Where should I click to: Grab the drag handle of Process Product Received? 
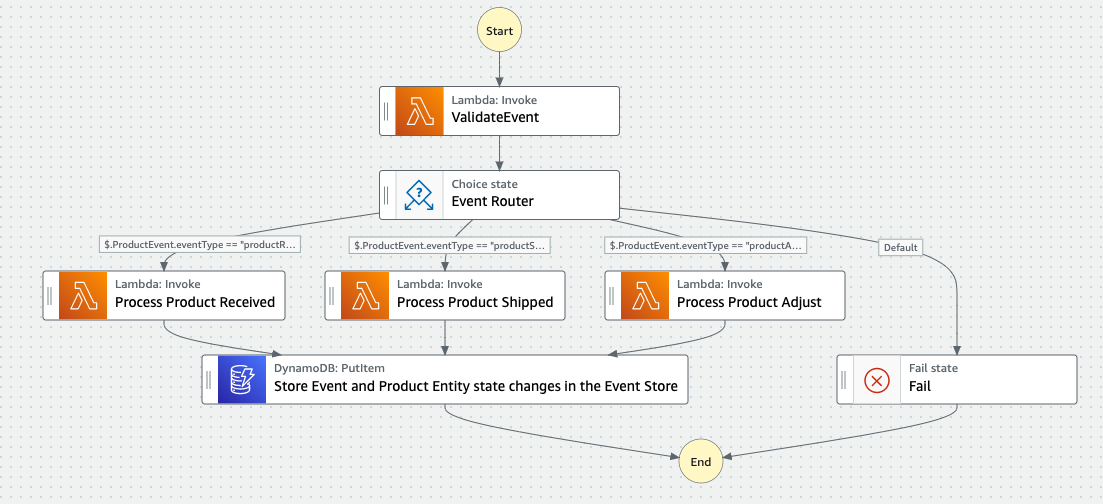51,296
